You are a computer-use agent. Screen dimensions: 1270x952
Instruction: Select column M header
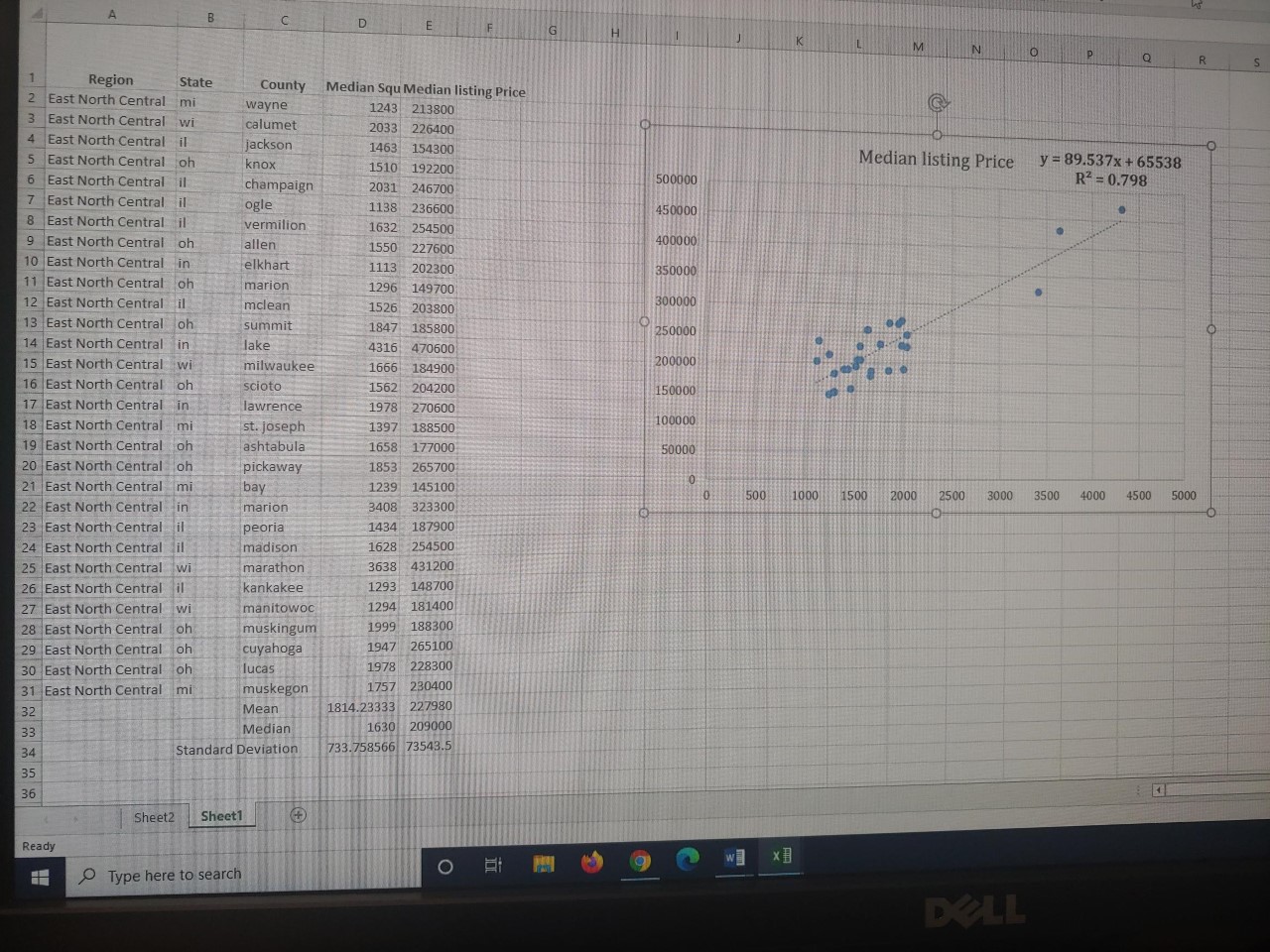918,47
